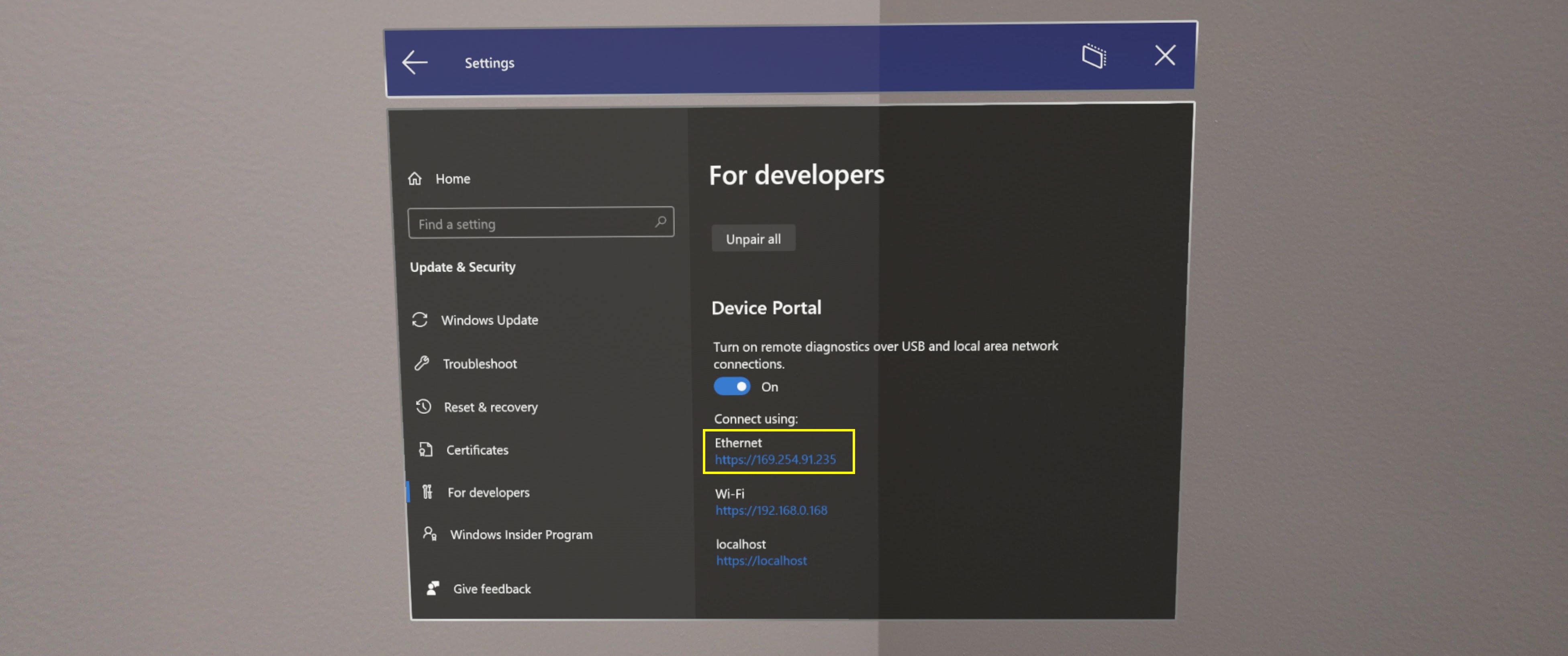Click the Certificates icon
Viewport: 1568px width, 656px height.
click(422, 449)
